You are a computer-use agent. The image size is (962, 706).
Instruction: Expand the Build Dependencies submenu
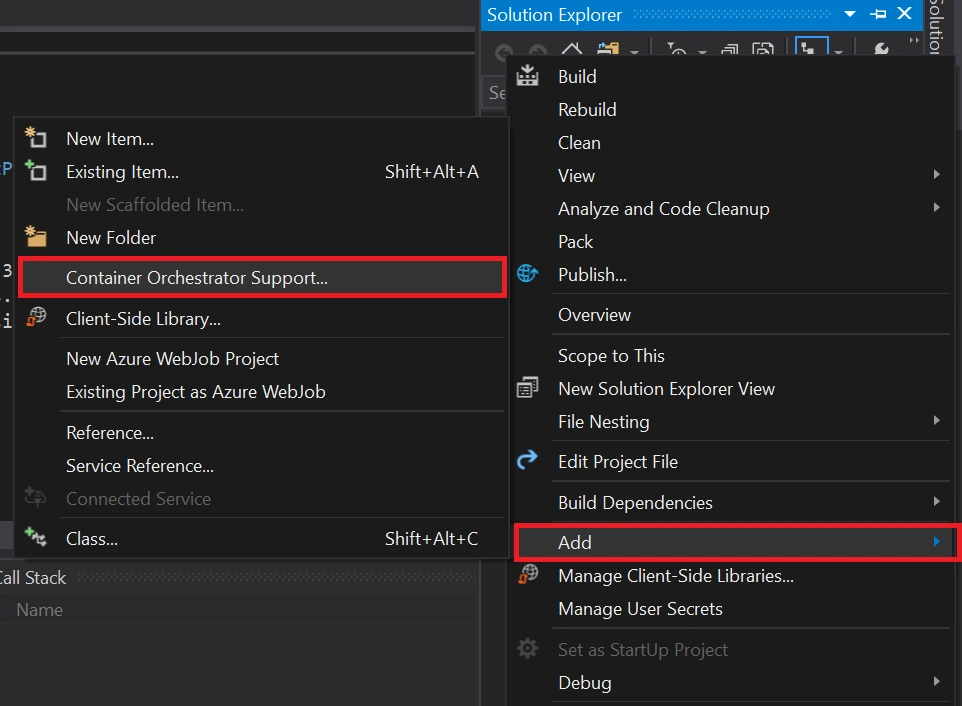coord(936,501)
